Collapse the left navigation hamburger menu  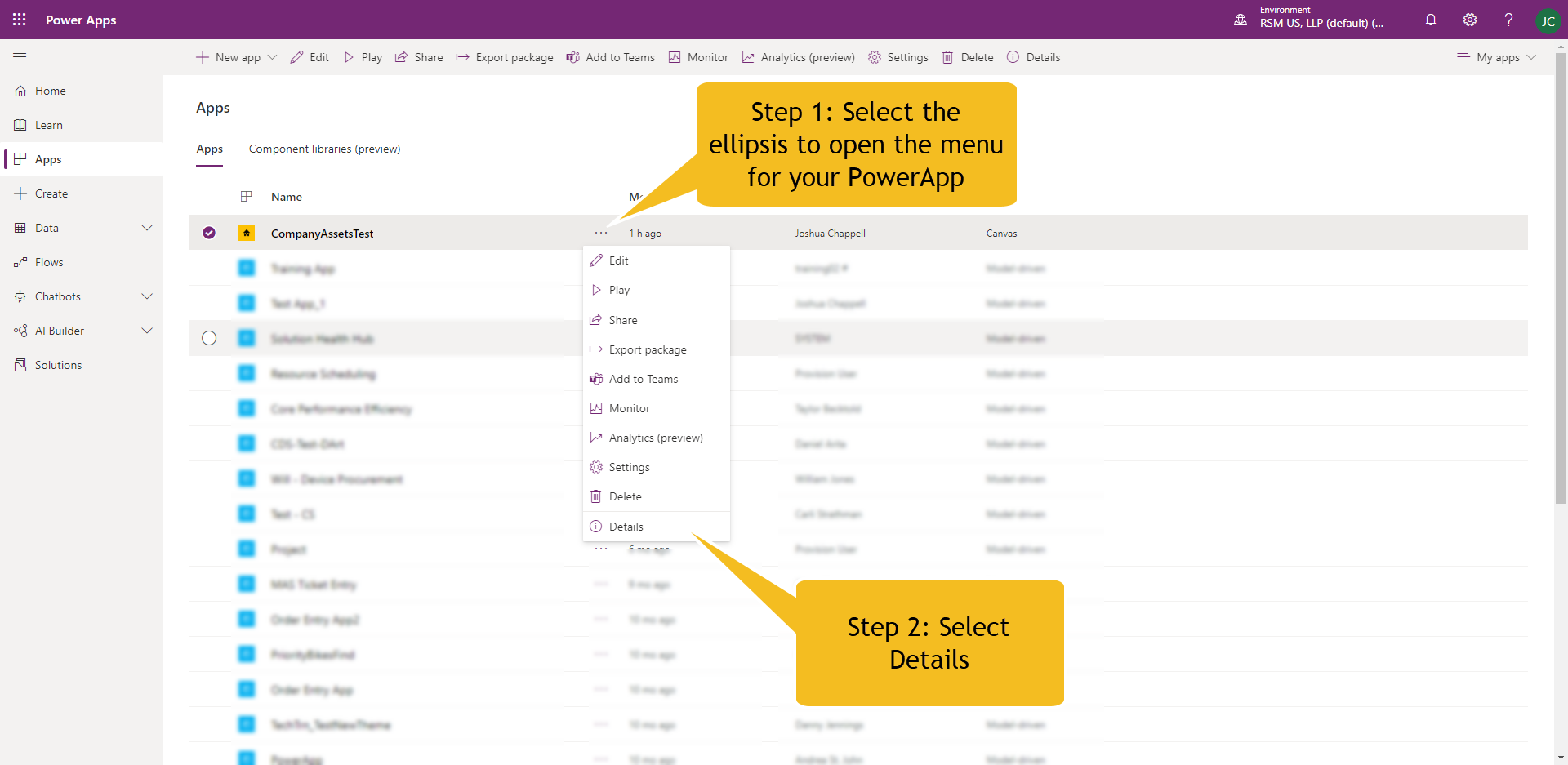[20, 57]
